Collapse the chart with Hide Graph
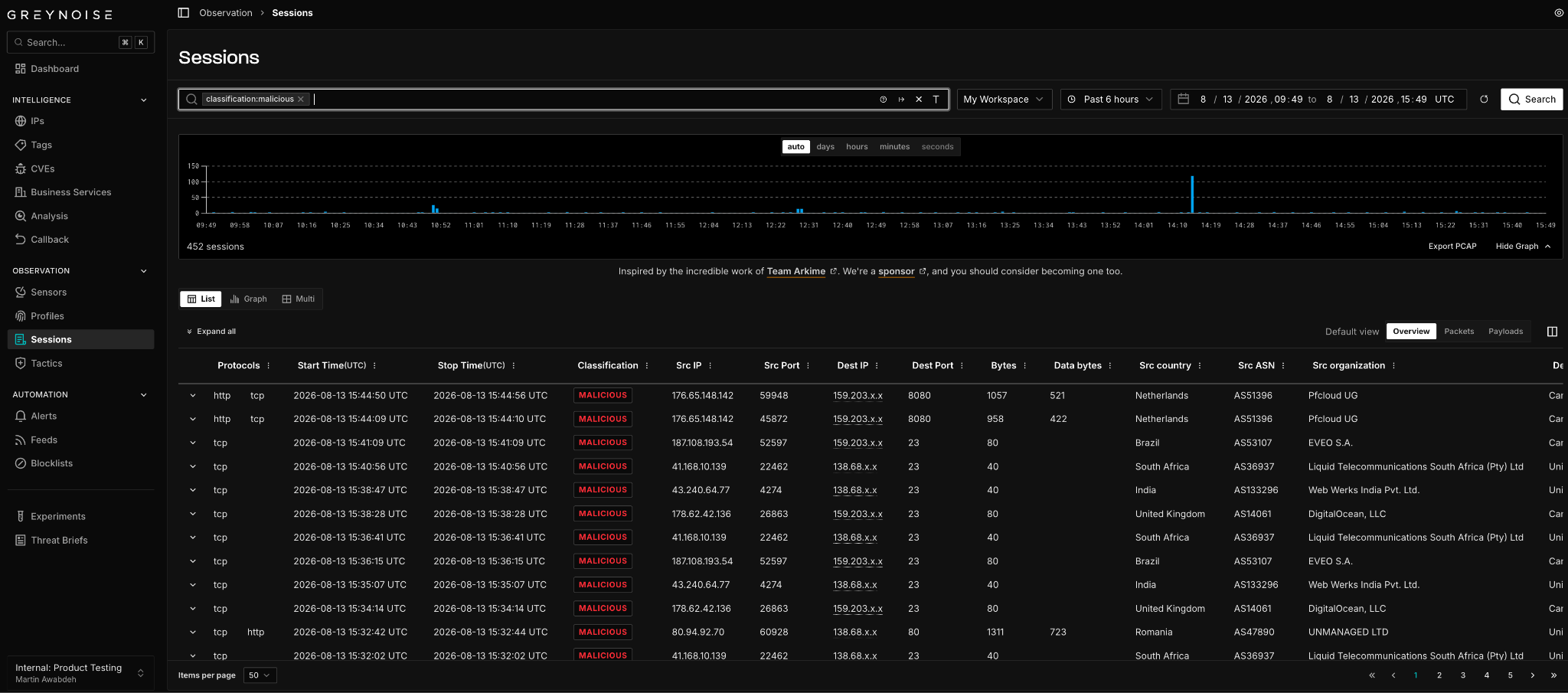Viewport: 1568px width, 693px height. click(1523, 247)
